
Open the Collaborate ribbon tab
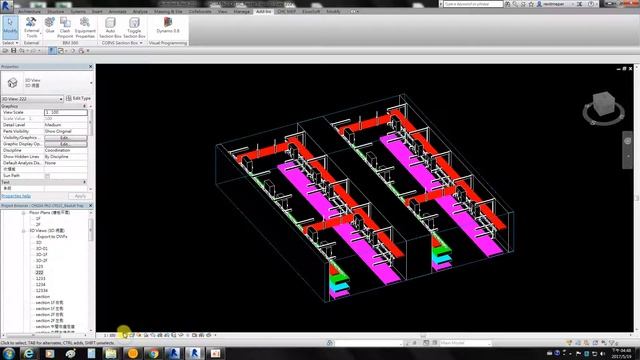(200, 11)
